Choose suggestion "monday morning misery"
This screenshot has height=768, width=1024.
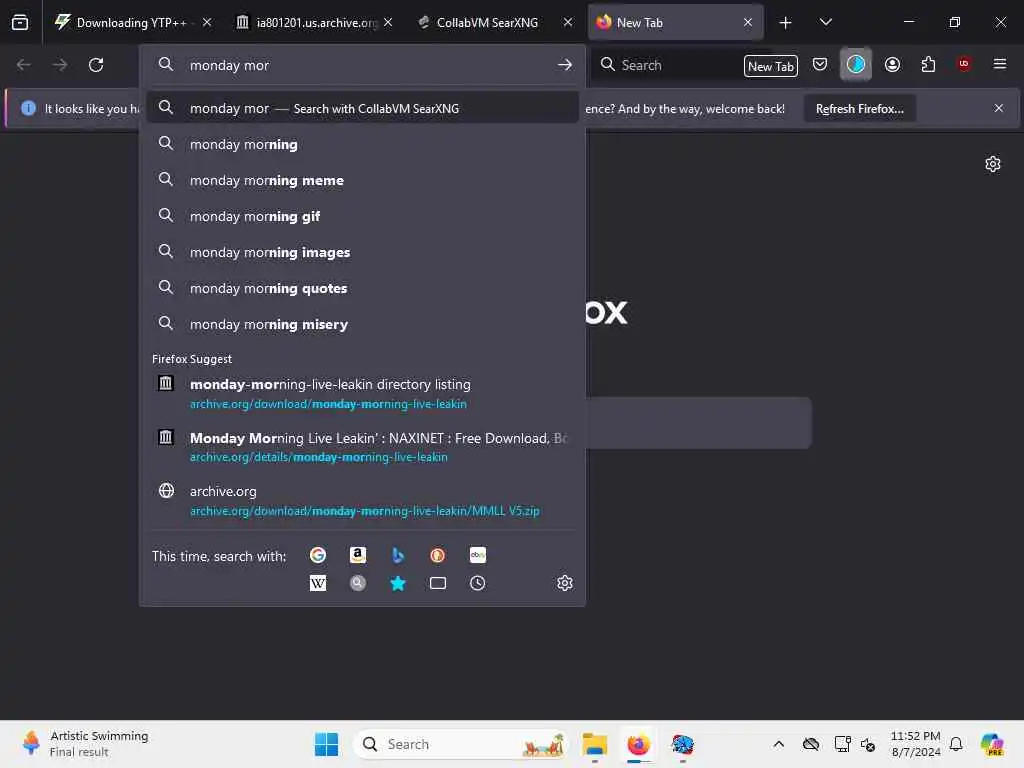362,324
